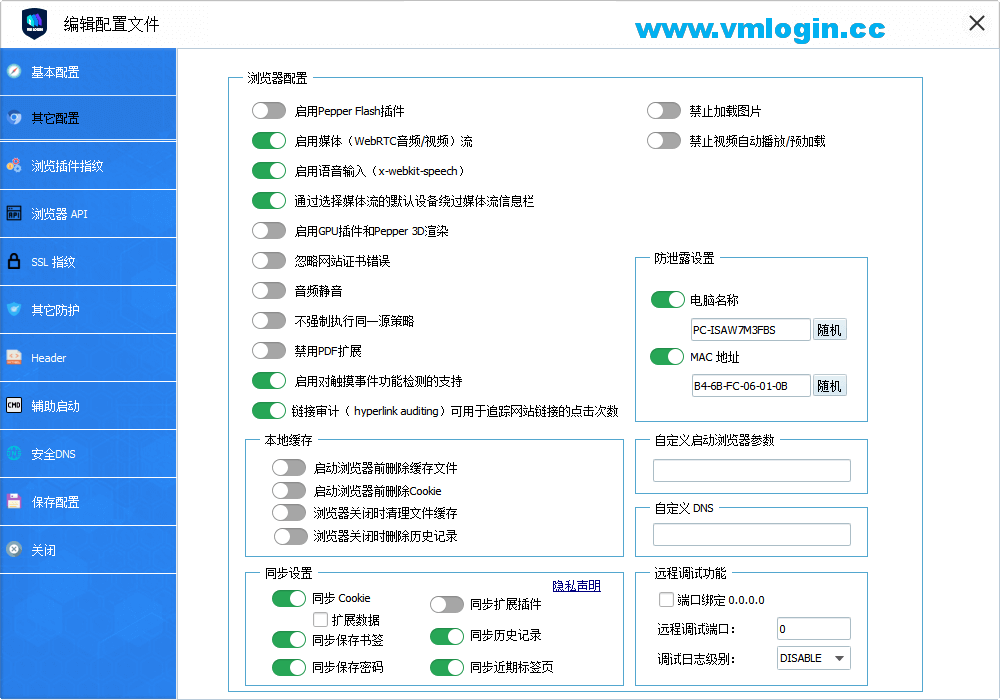The width and height of the screenshot is (1000, 700).
Task: Open the 辅助启动 section
Action: point(88,405)
